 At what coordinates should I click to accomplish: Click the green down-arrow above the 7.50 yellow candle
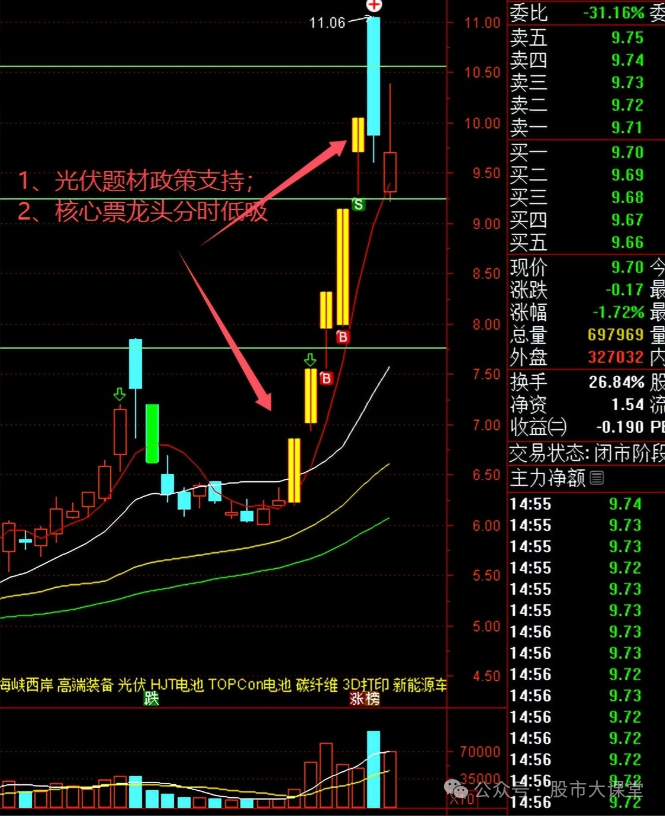311,358
